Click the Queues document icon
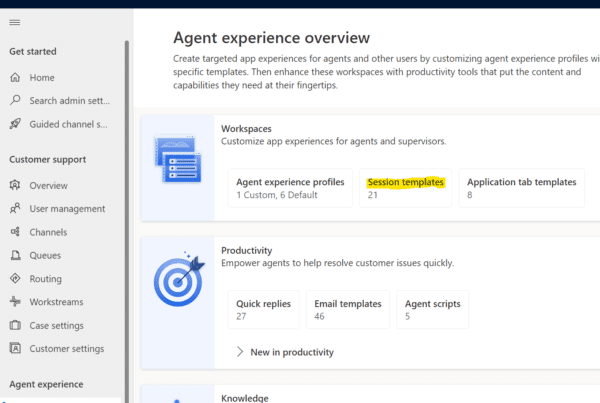600x403 pixels. click(15, 256)
